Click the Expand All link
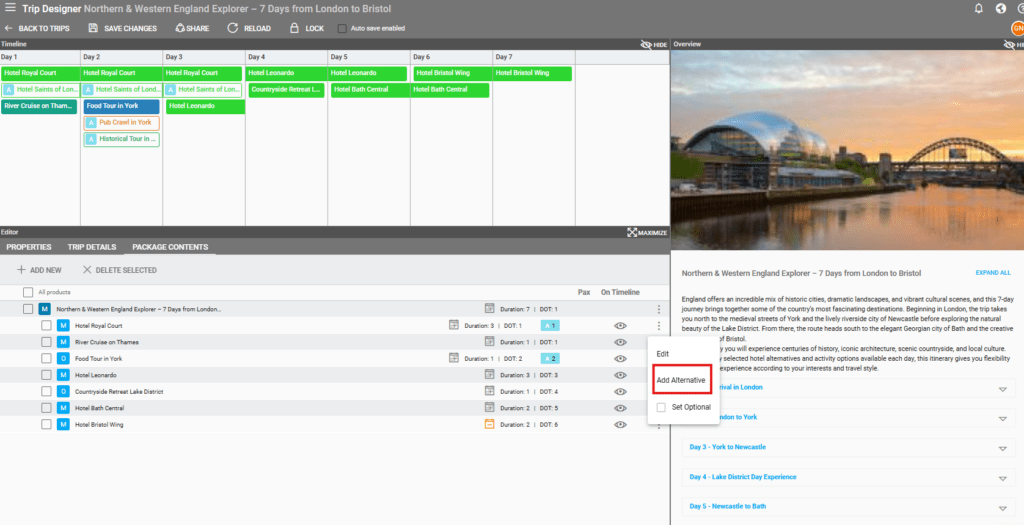The width and height of the screenshot is (1024, 525). pos(992,273)
